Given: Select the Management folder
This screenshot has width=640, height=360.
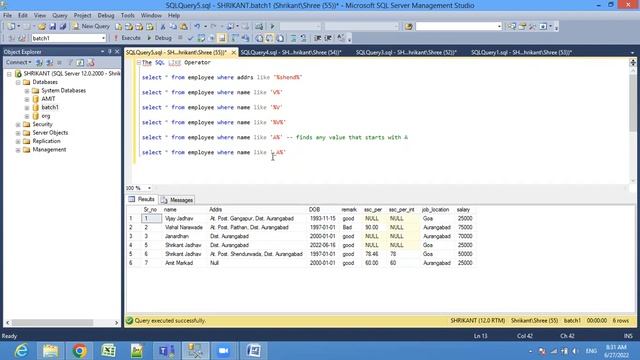Looking at the screenshot, I should pyautogui.click(x=49, y=150).
